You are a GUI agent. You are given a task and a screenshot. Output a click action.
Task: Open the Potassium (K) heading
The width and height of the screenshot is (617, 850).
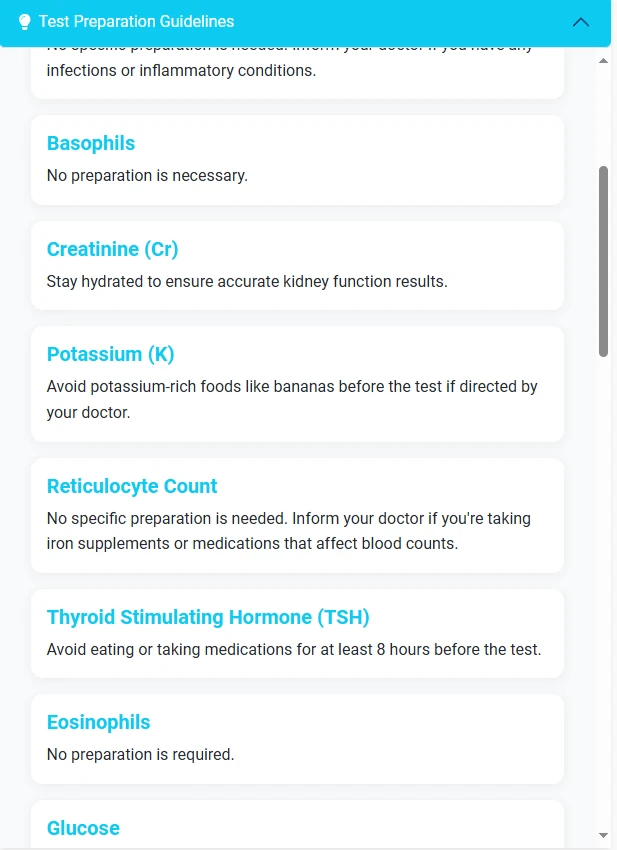111,355
